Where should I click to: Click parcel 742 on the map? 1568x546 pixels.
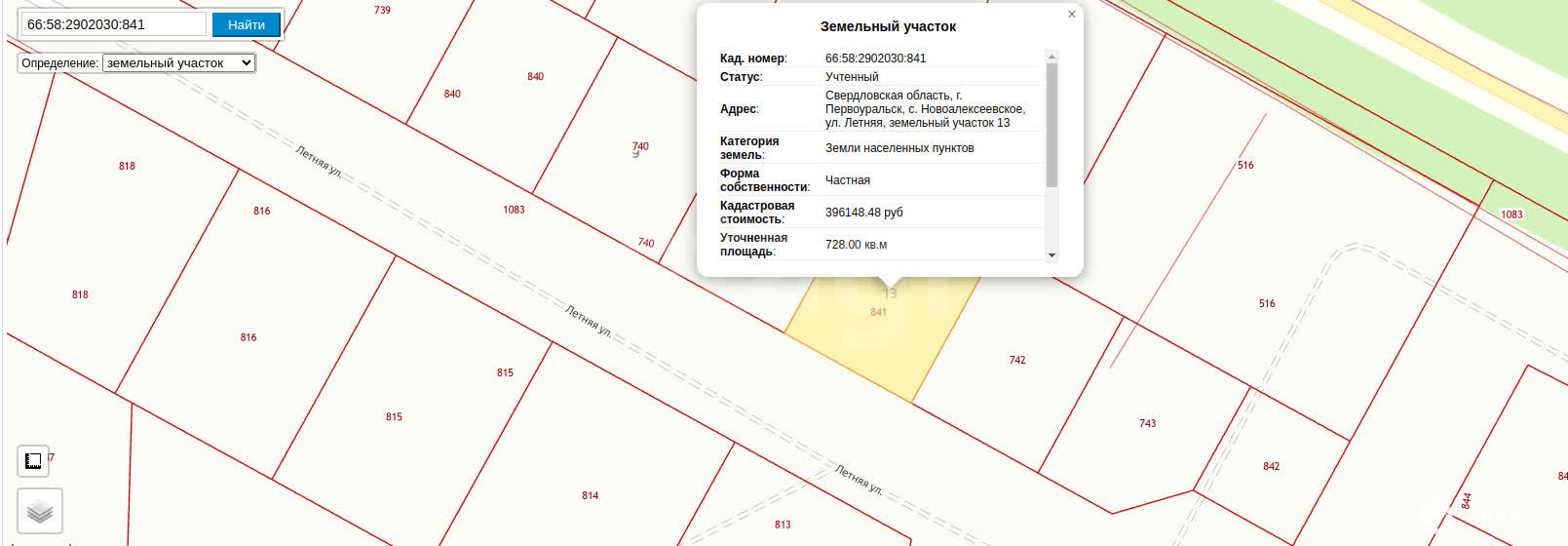click(x=1017, y=360)
